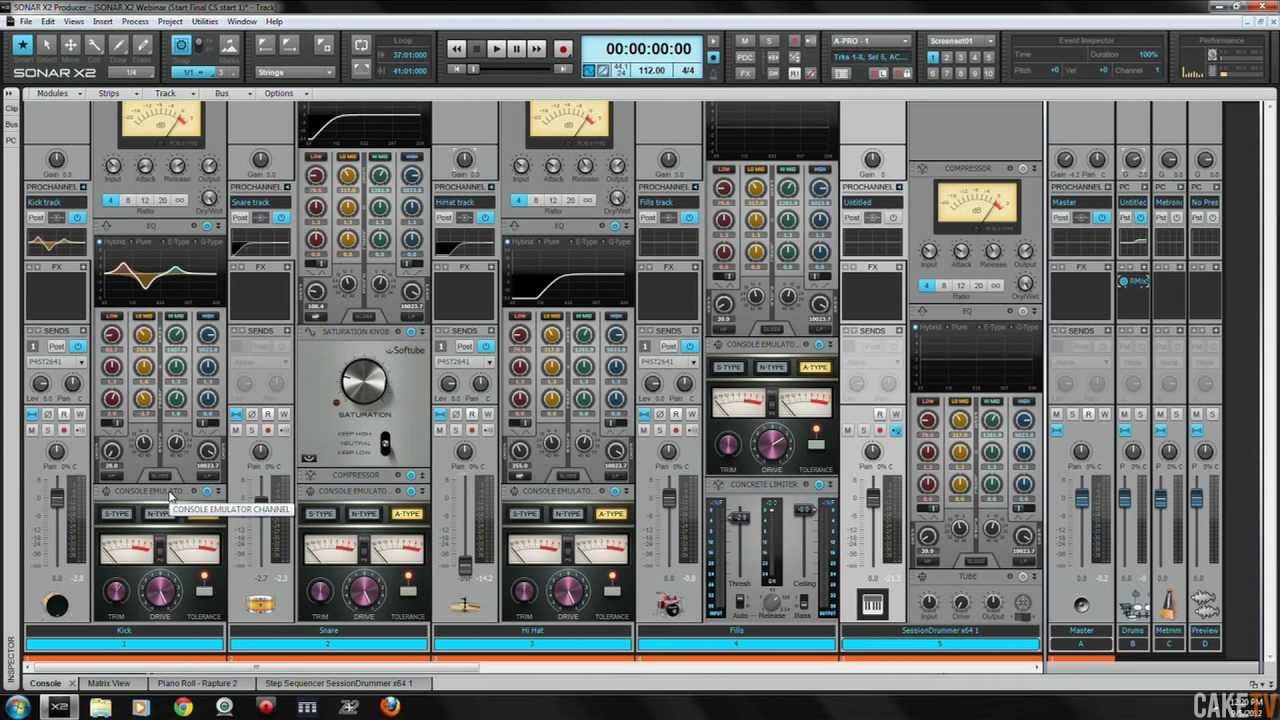Click the transport Record button
This screenshot has width=1280, height=720.
coord(563,48)
